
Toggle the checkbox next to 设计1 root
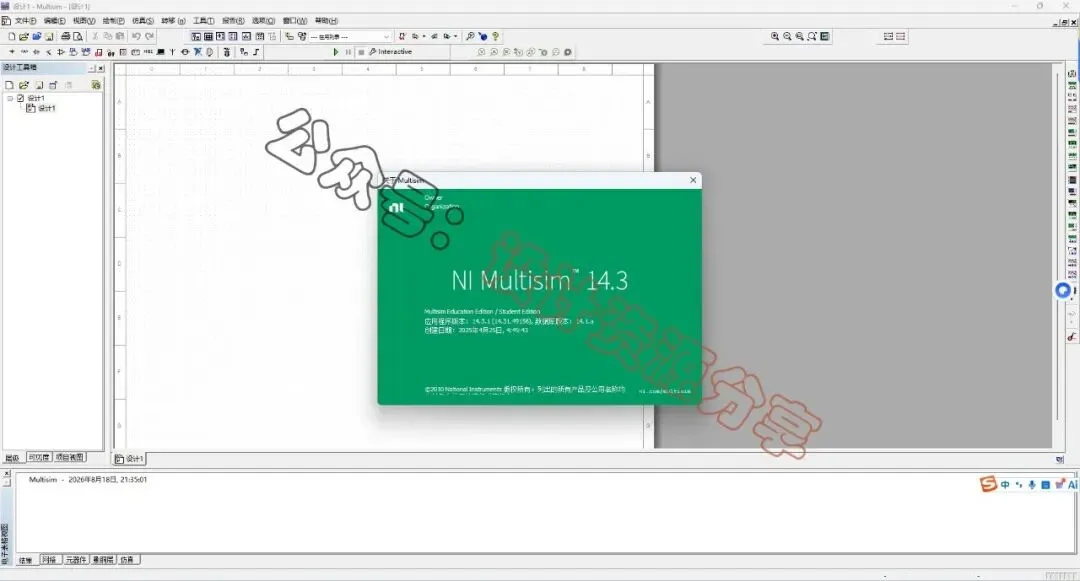pos(21,98)
